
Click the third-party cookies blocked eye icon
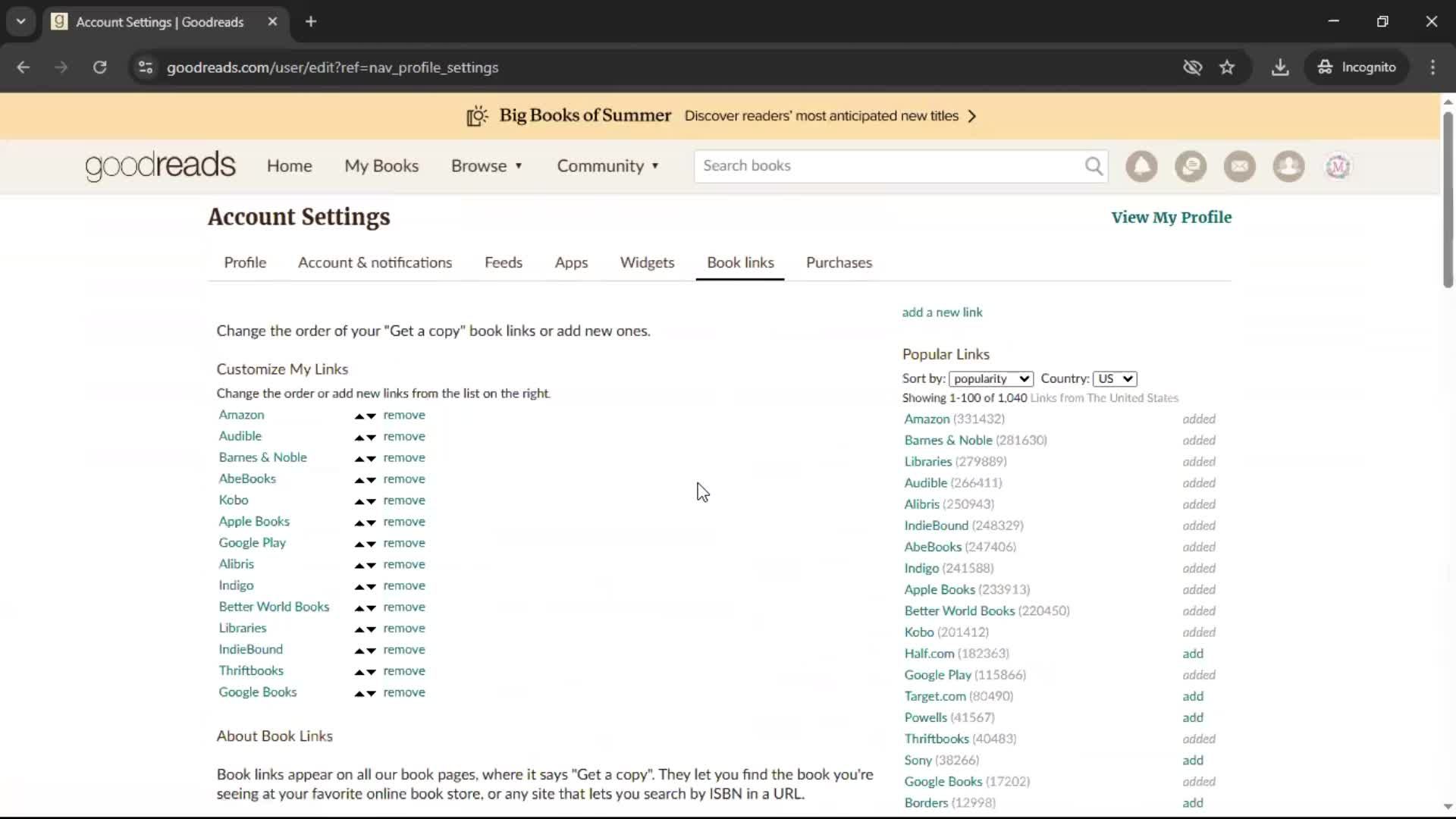click(x=1192, y=67)
